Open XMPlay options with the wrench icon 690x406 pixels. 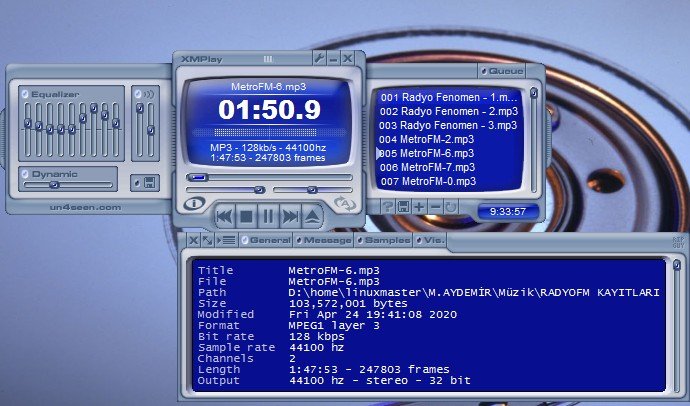pos(319,58)
